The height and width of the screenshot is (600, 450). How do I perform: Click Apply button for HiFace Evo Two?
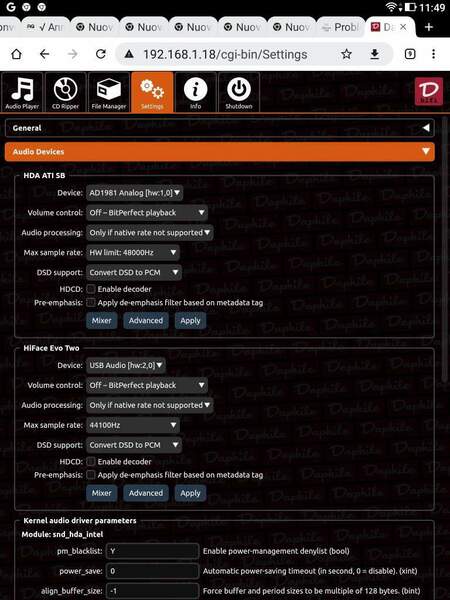click(190, 493)
